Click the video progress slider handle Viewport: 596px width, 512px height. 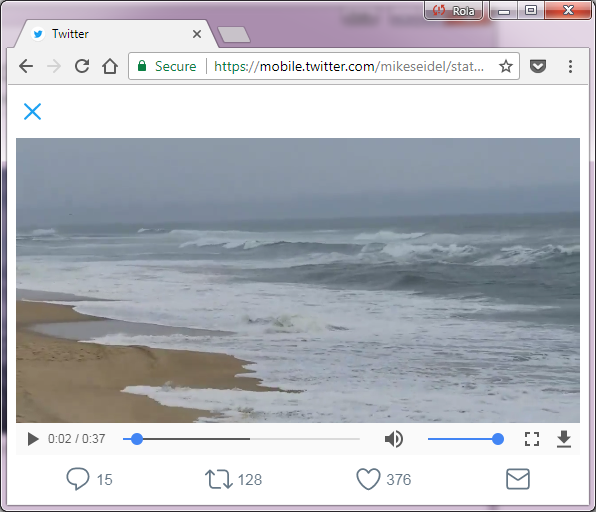pyautogui.click(x=136, y=439)
